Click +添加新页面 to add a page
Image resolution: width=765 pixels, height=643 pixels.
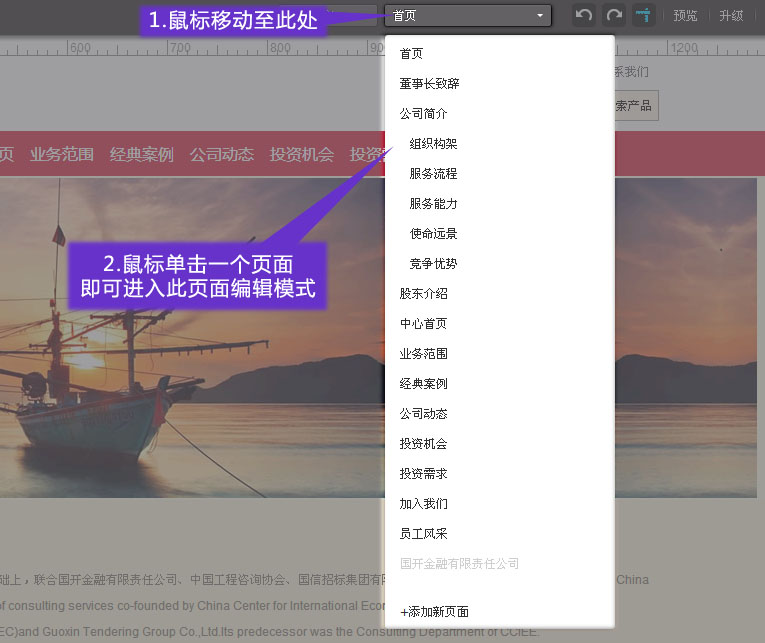(x=434, y=612)
